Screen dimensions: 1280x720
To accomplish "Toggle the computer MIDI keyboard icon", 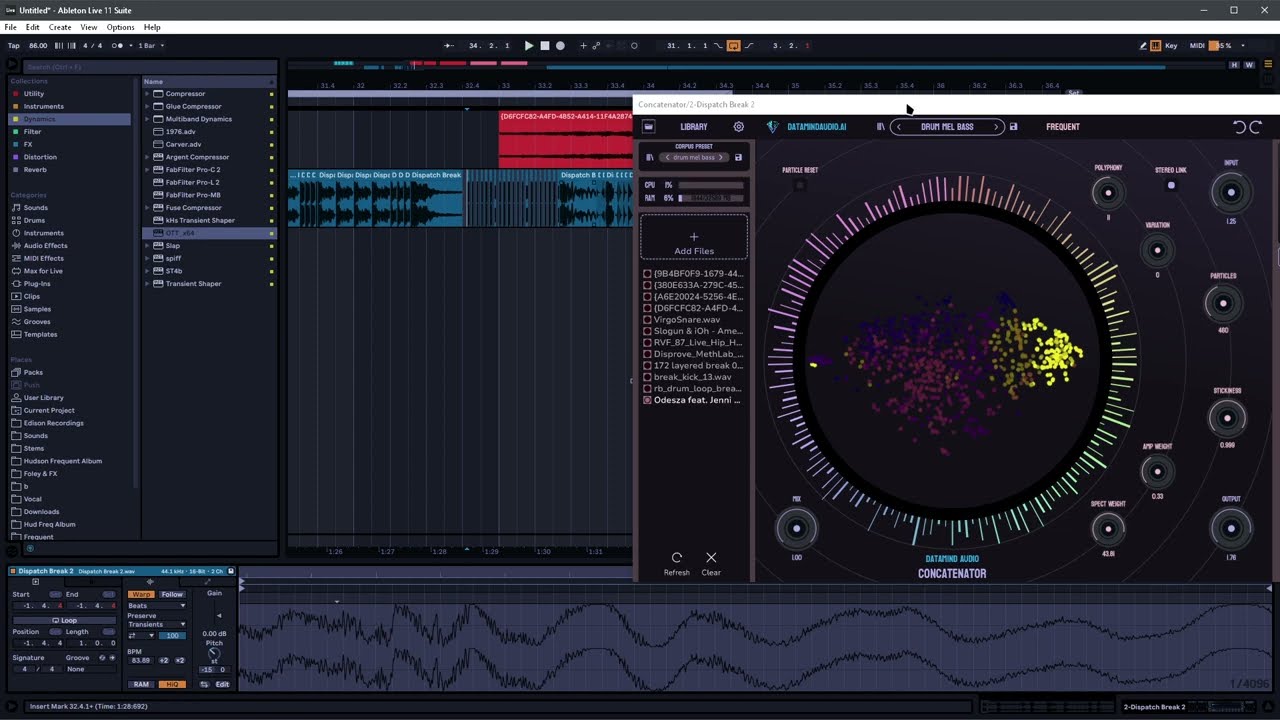I will (1156, 46).
